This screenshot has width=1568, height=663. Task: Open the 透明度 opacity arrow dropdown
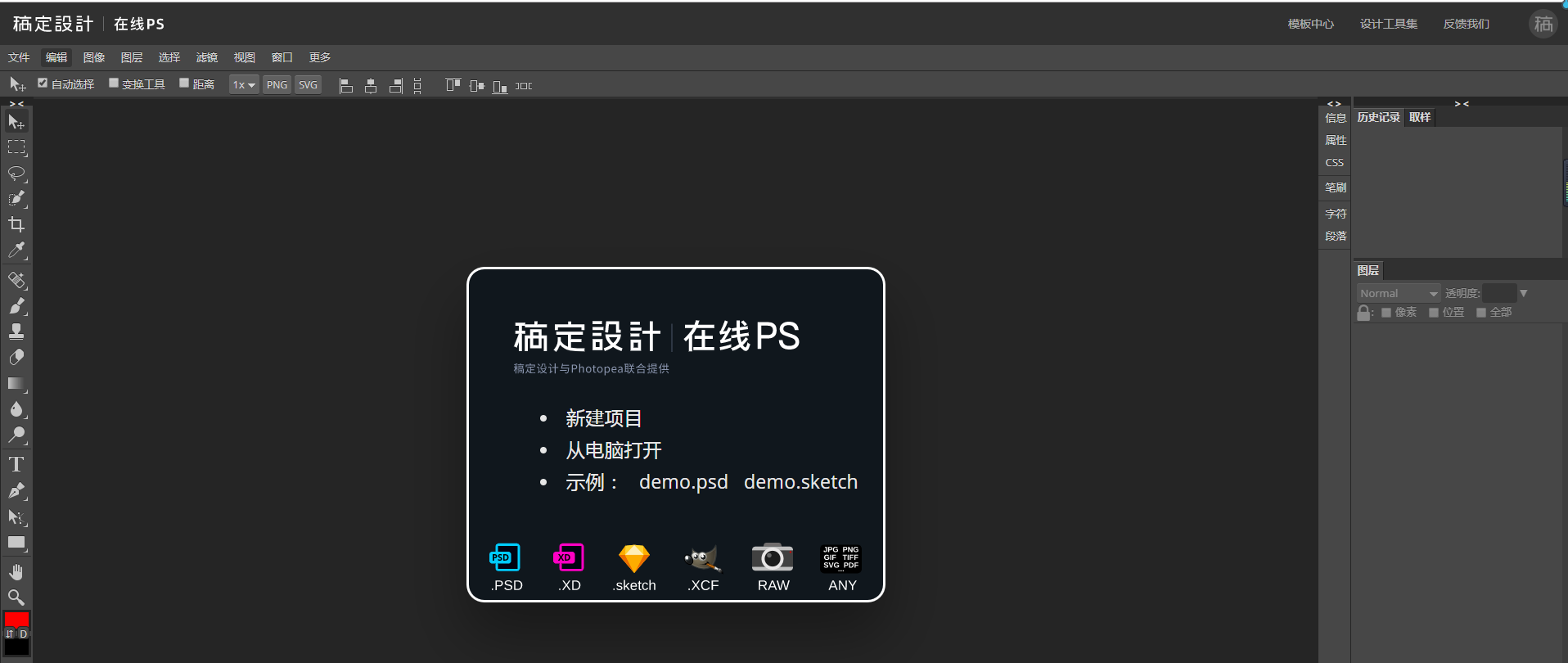1524,293
